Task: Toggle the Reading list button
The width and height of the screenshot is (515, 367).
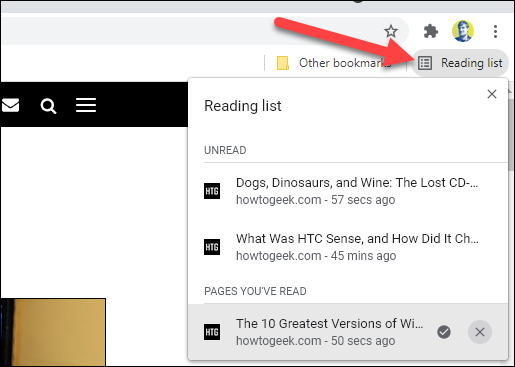Action: pyautogui.click(x=460, y=63)
